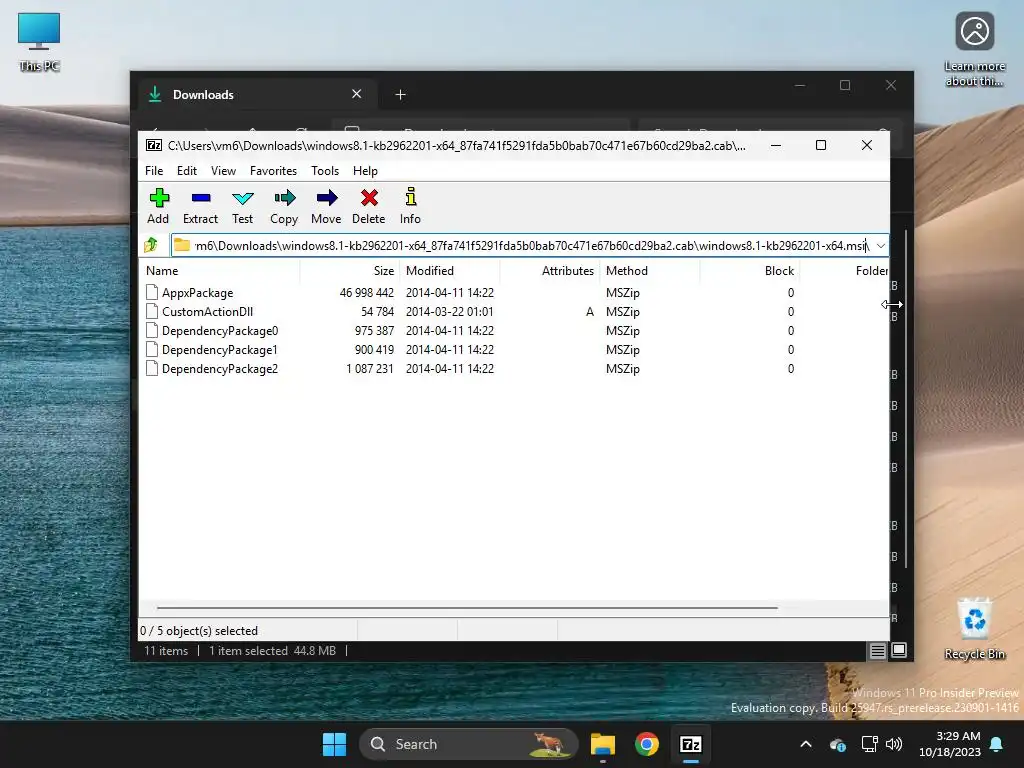Click the 7-Zip taskbar icon
Screen dimensions: 1024x768
tap(690, 744)
